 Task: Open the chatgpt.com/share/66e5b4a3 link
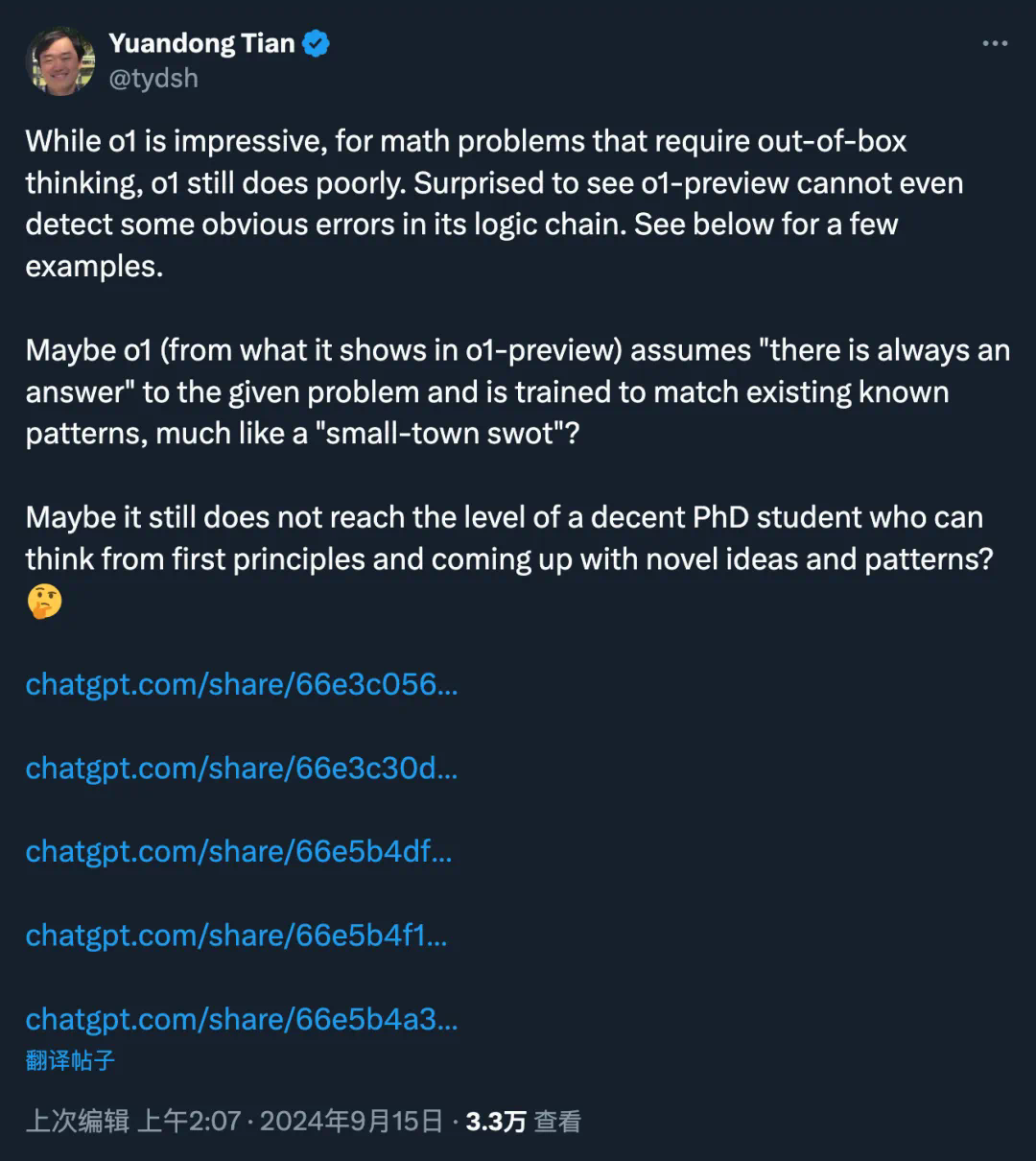tap(242, 1019)
